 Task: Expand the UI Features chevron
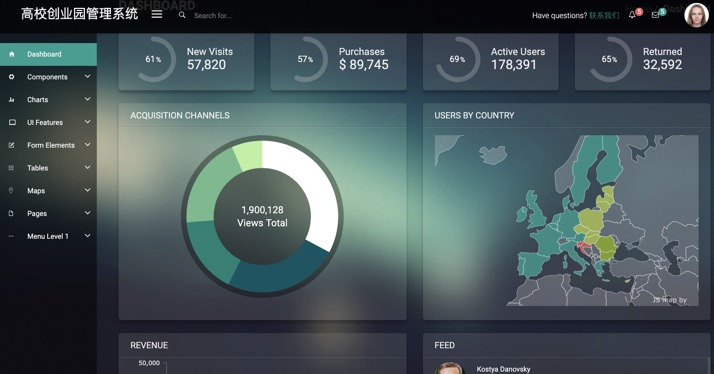(x=87, y=122)
